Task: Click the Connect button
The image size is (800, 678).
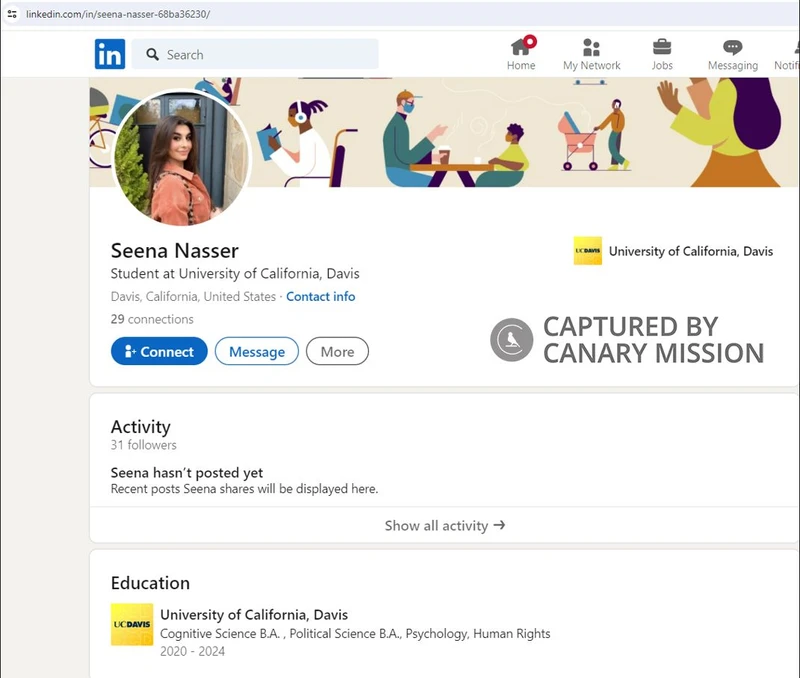Action: pos(159,351)
